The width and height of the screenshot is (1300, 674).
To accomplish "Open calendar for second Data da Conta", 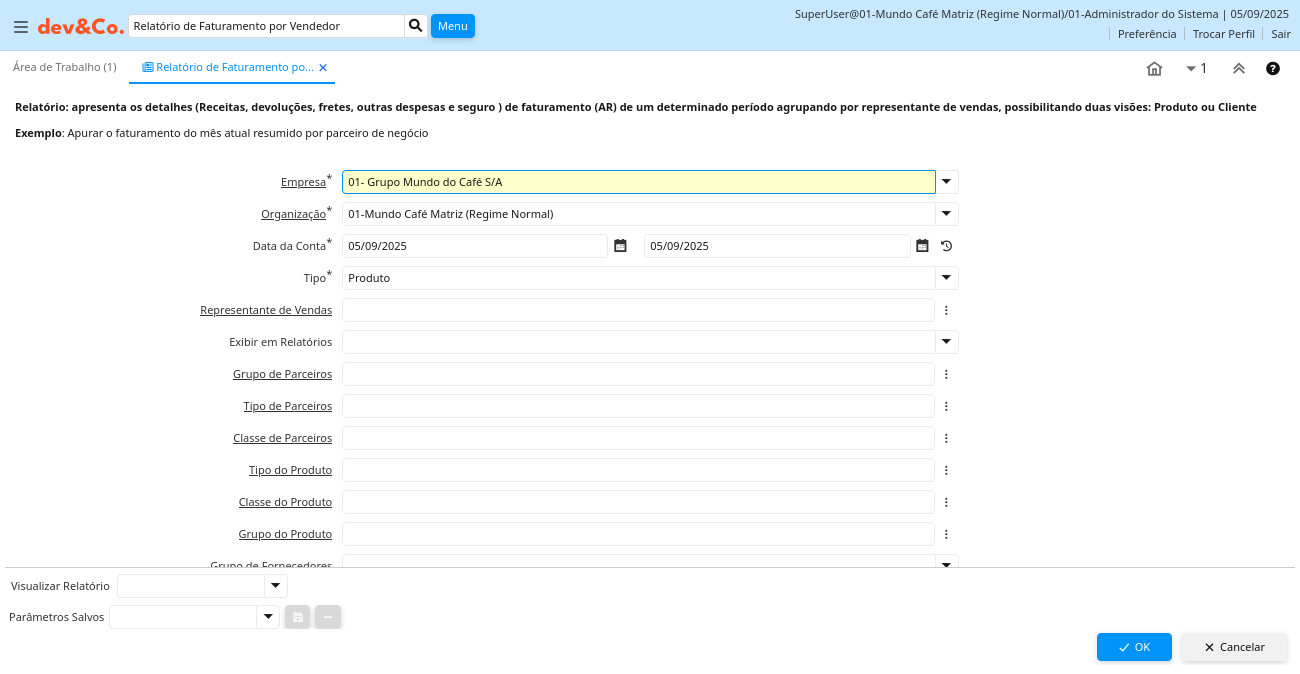I will point(922,246).
